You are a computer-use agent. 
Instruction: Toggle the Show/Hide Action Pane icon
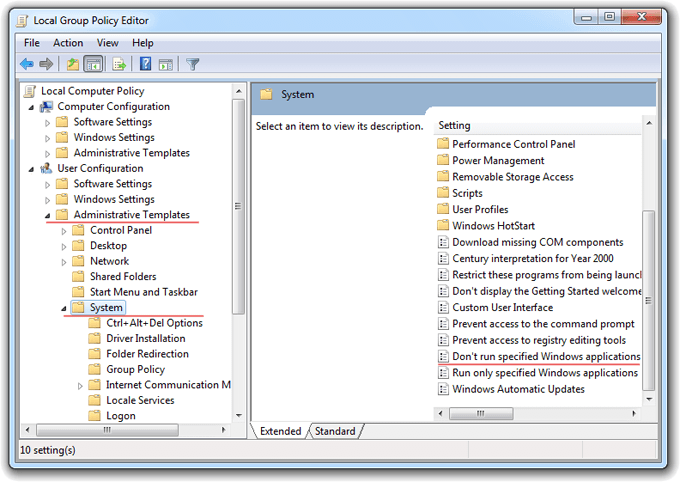(x=166, y=65)
